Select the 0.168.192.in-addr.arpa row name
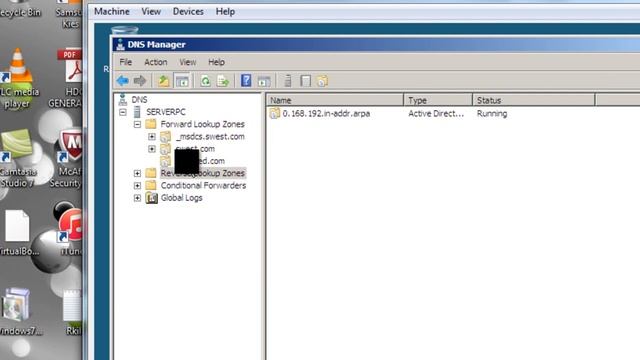The height and width of the screenshot is (360, 640). pos(326,113)
